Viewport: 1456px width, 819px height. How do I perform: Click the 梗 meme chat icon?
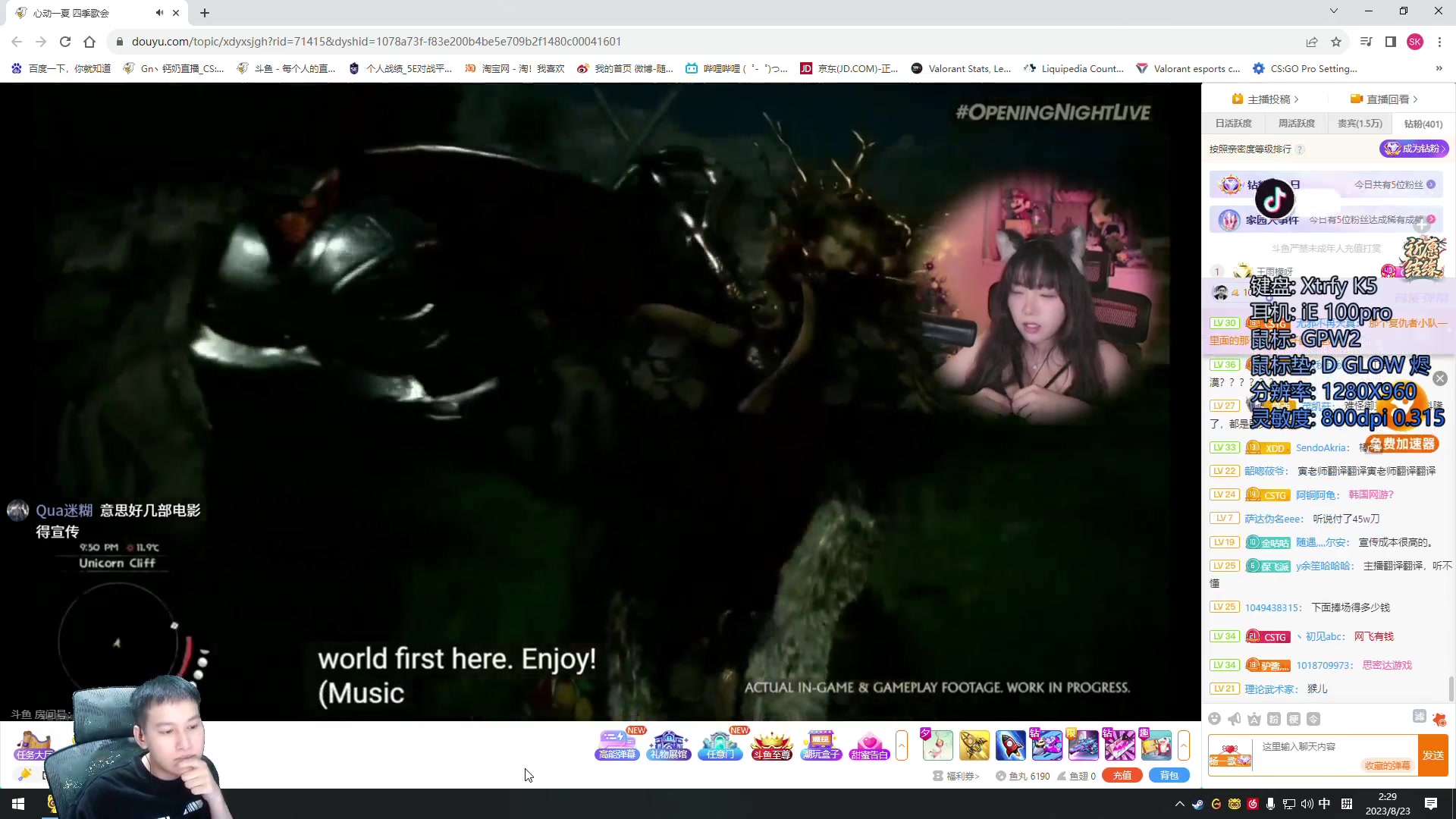[1294, 719]
